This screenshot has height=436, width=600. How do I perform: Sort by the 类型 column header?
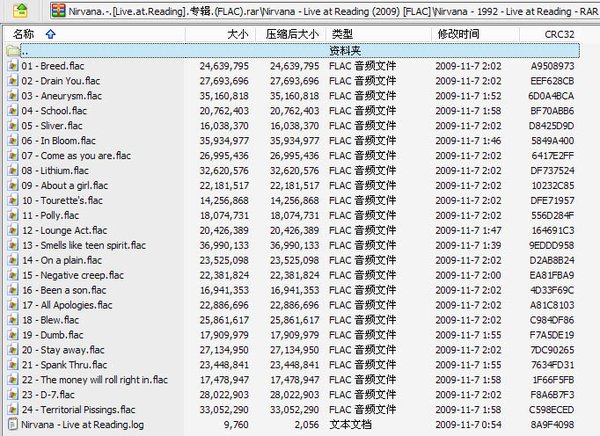point(378,34)
